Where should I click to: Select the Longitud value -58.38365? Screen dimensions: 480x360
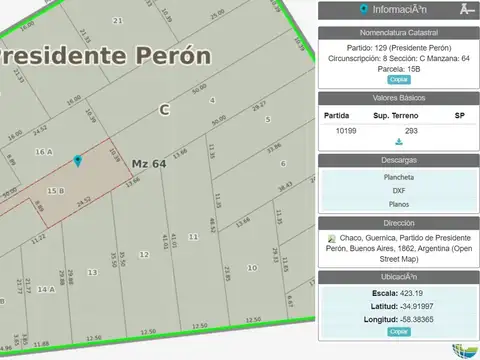[x=417, y=319]
